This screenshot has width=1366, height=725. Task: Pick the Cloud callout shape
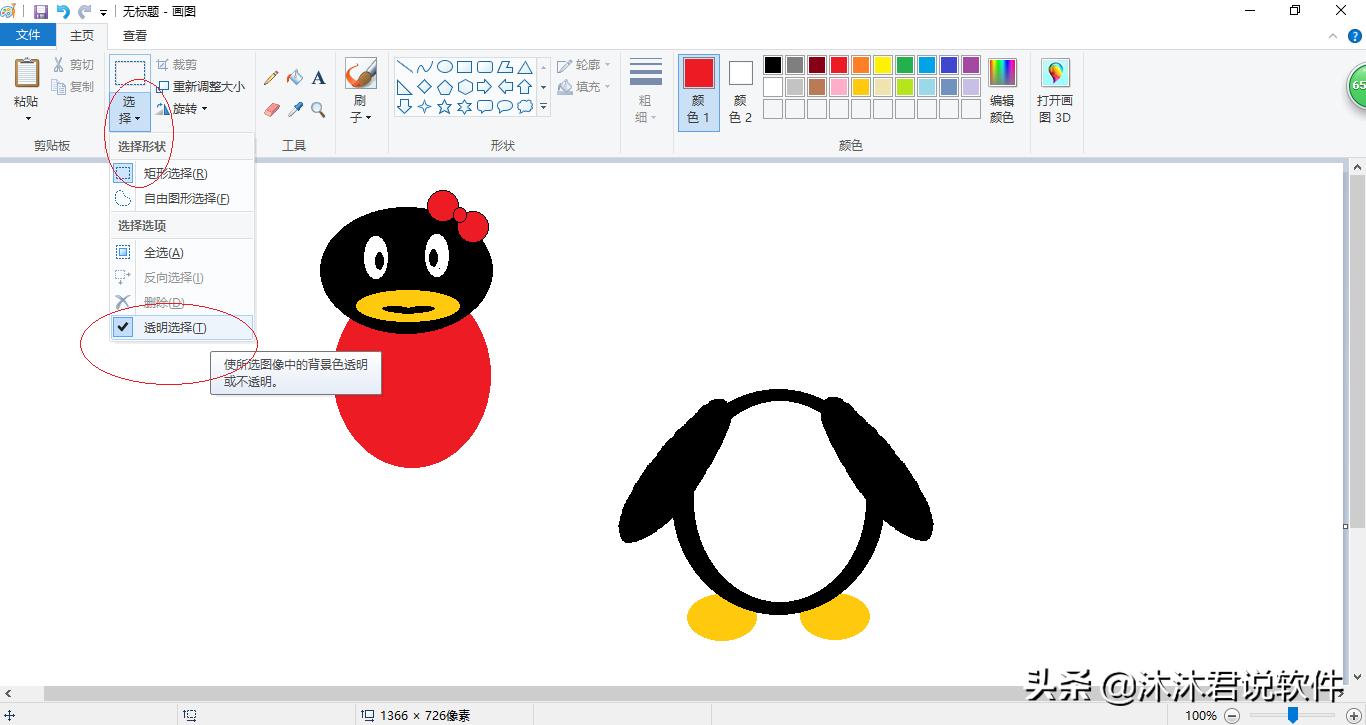click(525, 107)
